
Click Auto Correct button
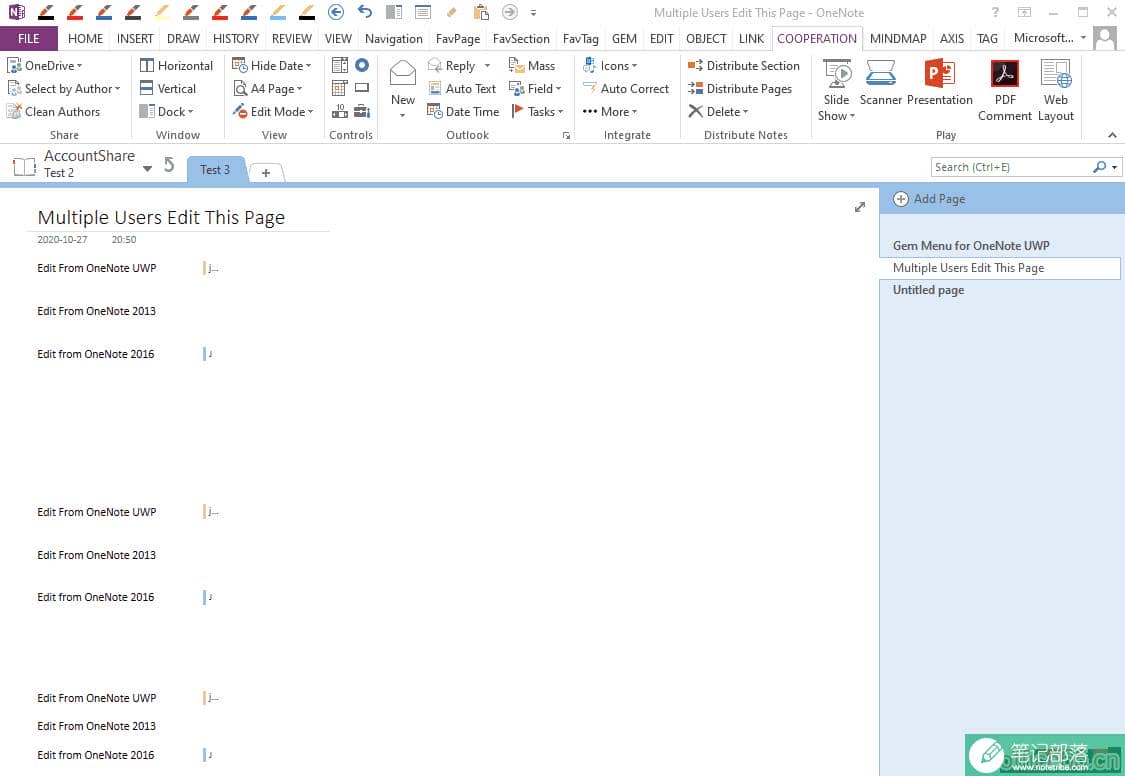tap(626, 88)
